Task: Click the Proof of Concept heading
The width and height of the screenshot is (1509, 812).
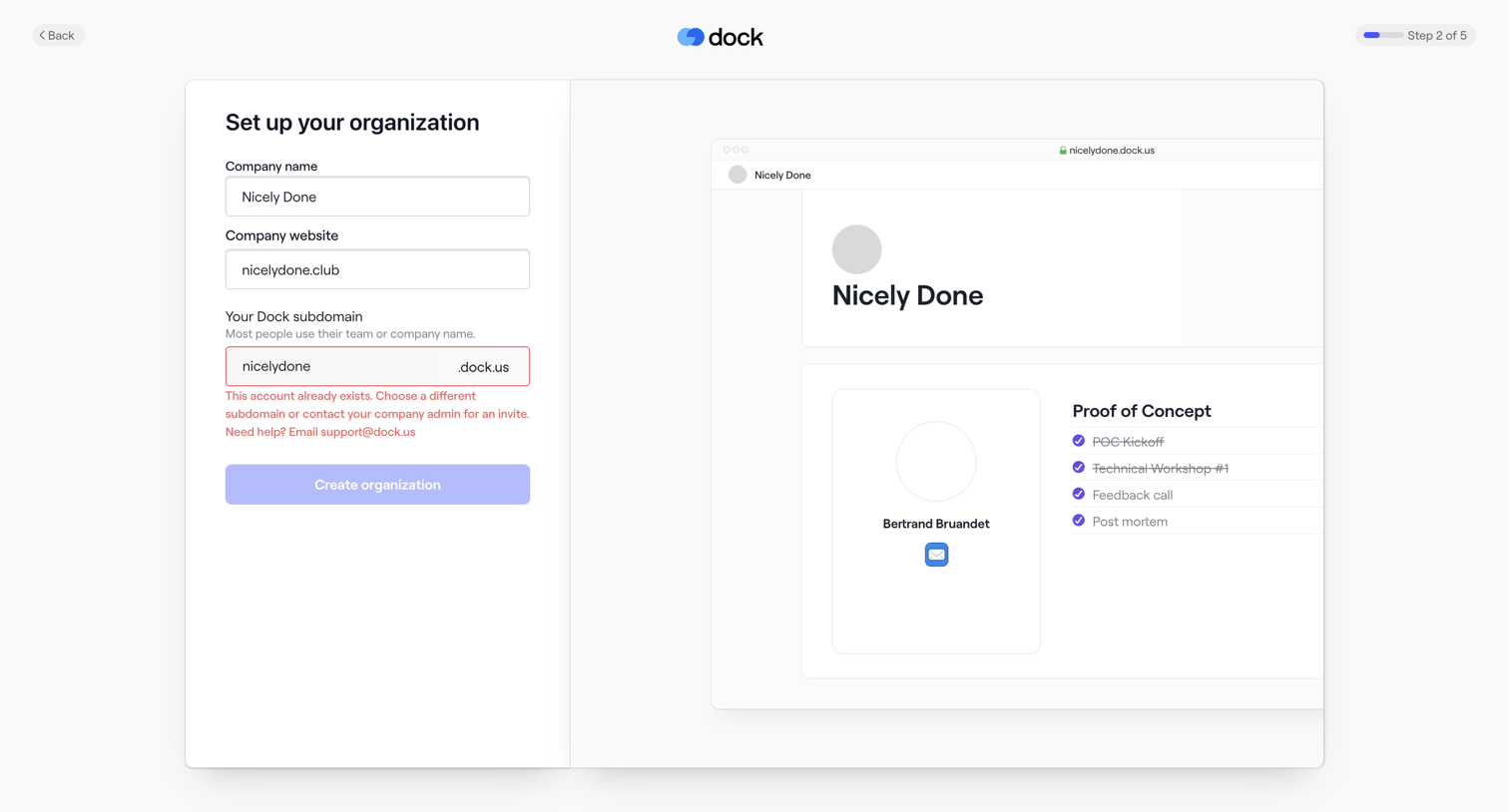Action: [1142, 411]
